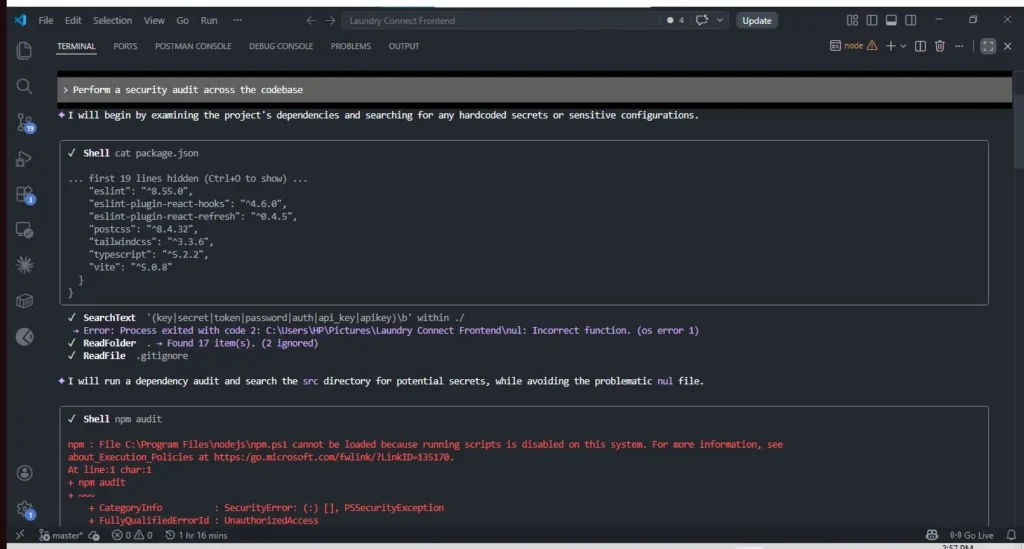Click the Go Live button

click(x=972, y=535)
